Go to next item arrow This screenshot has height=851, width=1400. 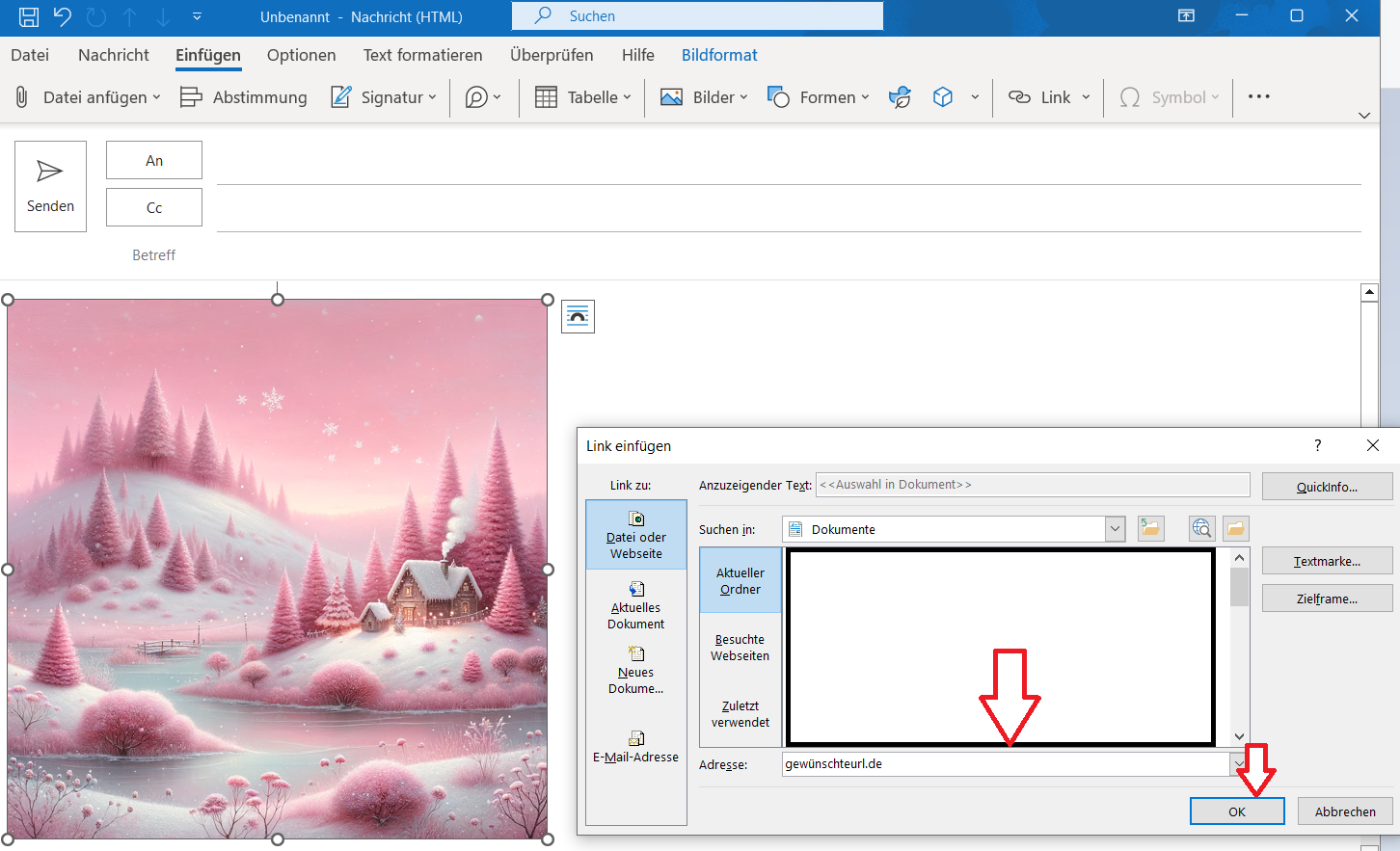(163, 16)
